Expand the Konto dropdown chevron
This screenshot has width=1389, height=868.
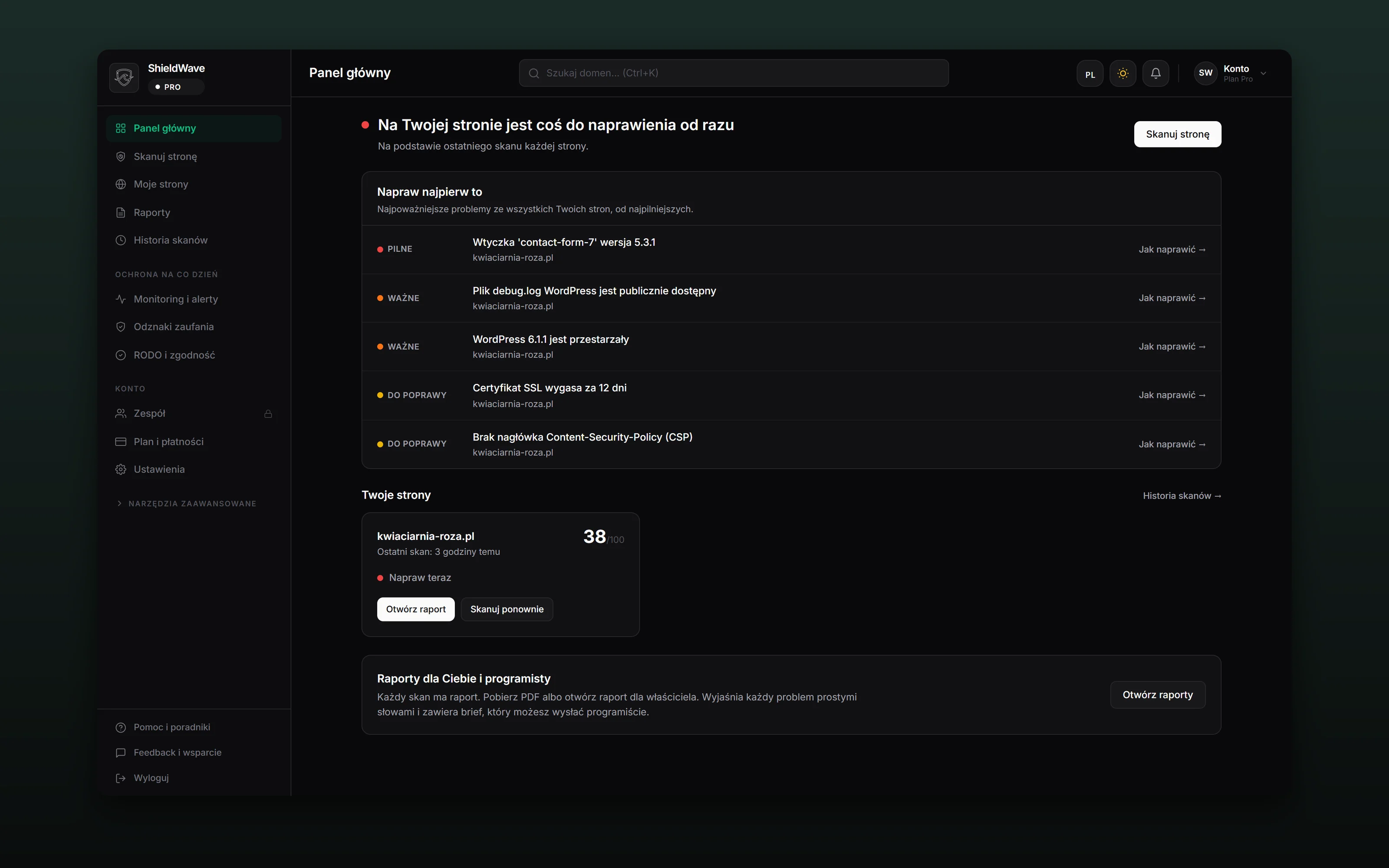[x=1263, y=73]
